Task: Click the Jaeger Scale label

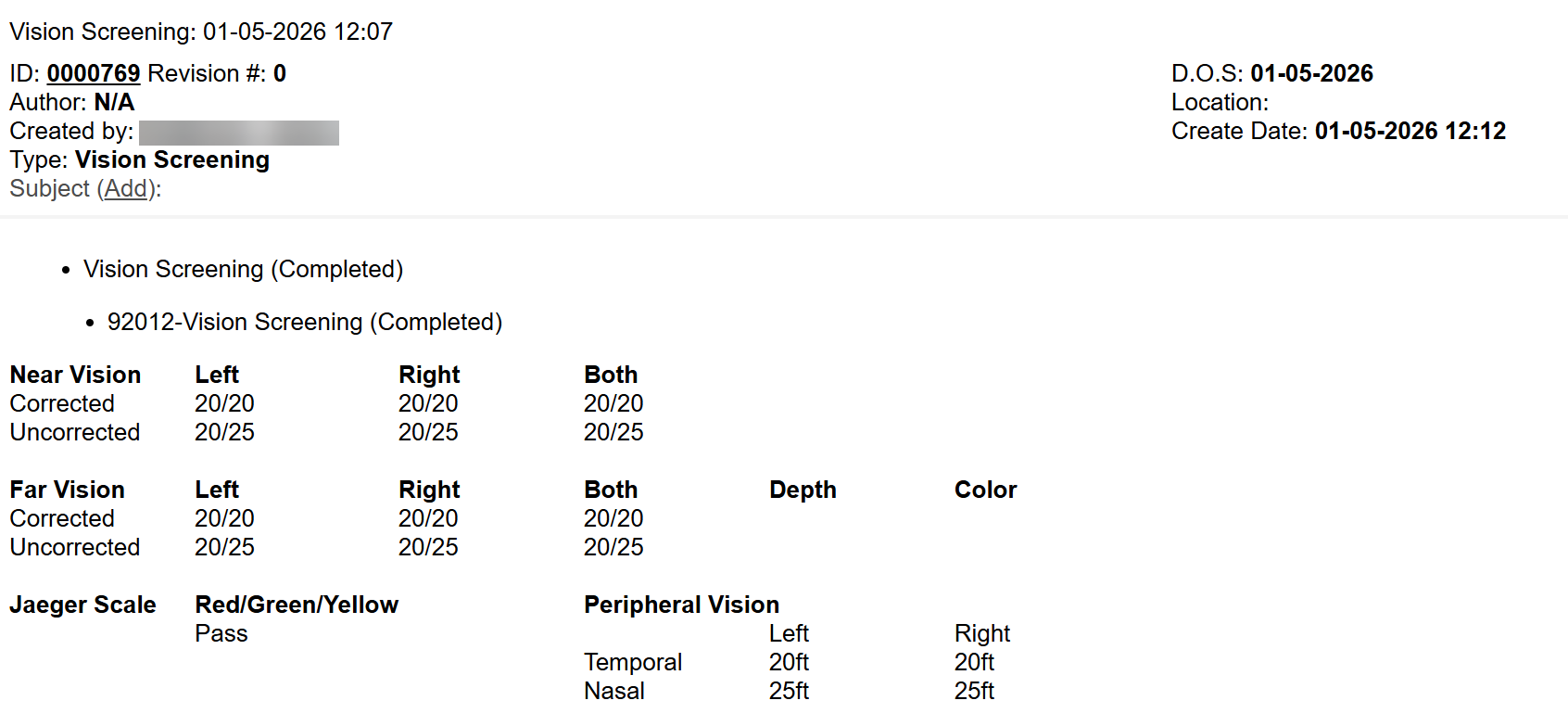Action: [x=82, y=605]
